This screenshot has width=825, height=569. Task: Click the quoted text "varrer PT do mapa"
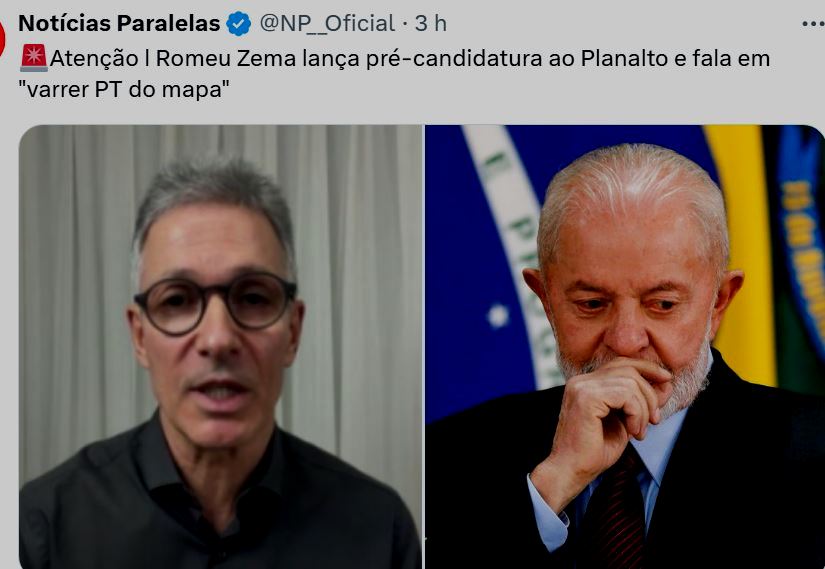pyautogui.click(x=124, y=89)
